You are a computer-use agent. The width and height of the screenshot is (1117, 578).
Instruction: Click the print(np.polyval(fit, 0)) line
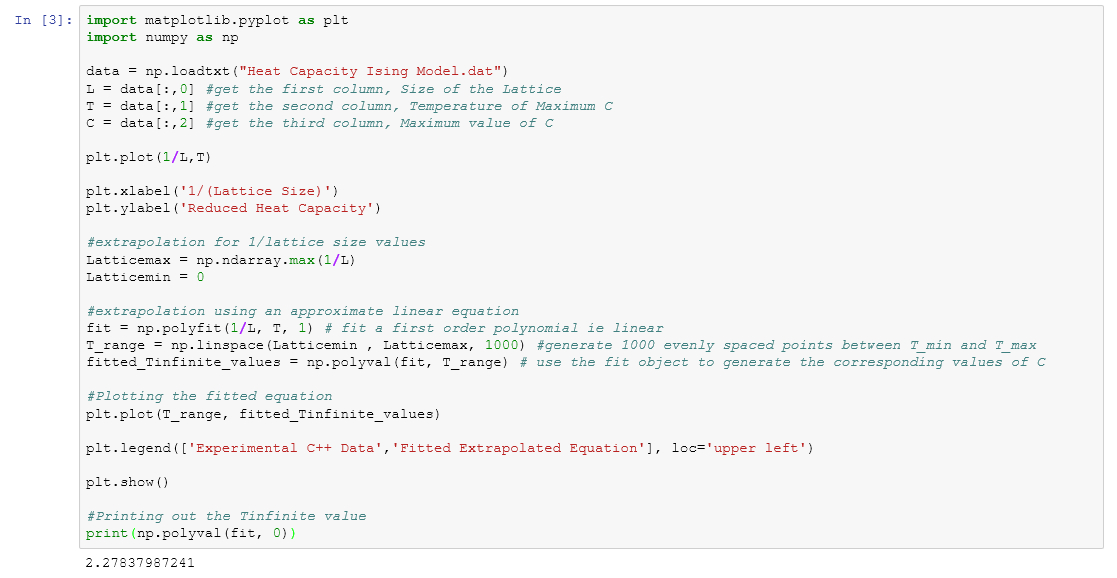pyautogui.click(x=191, y=533)
